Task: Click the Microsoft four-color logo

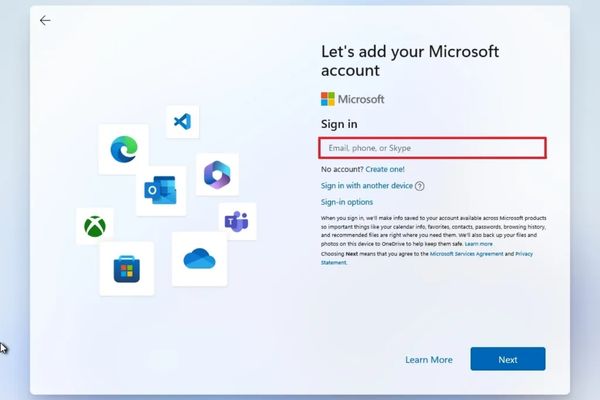Action: coord(328,99)
